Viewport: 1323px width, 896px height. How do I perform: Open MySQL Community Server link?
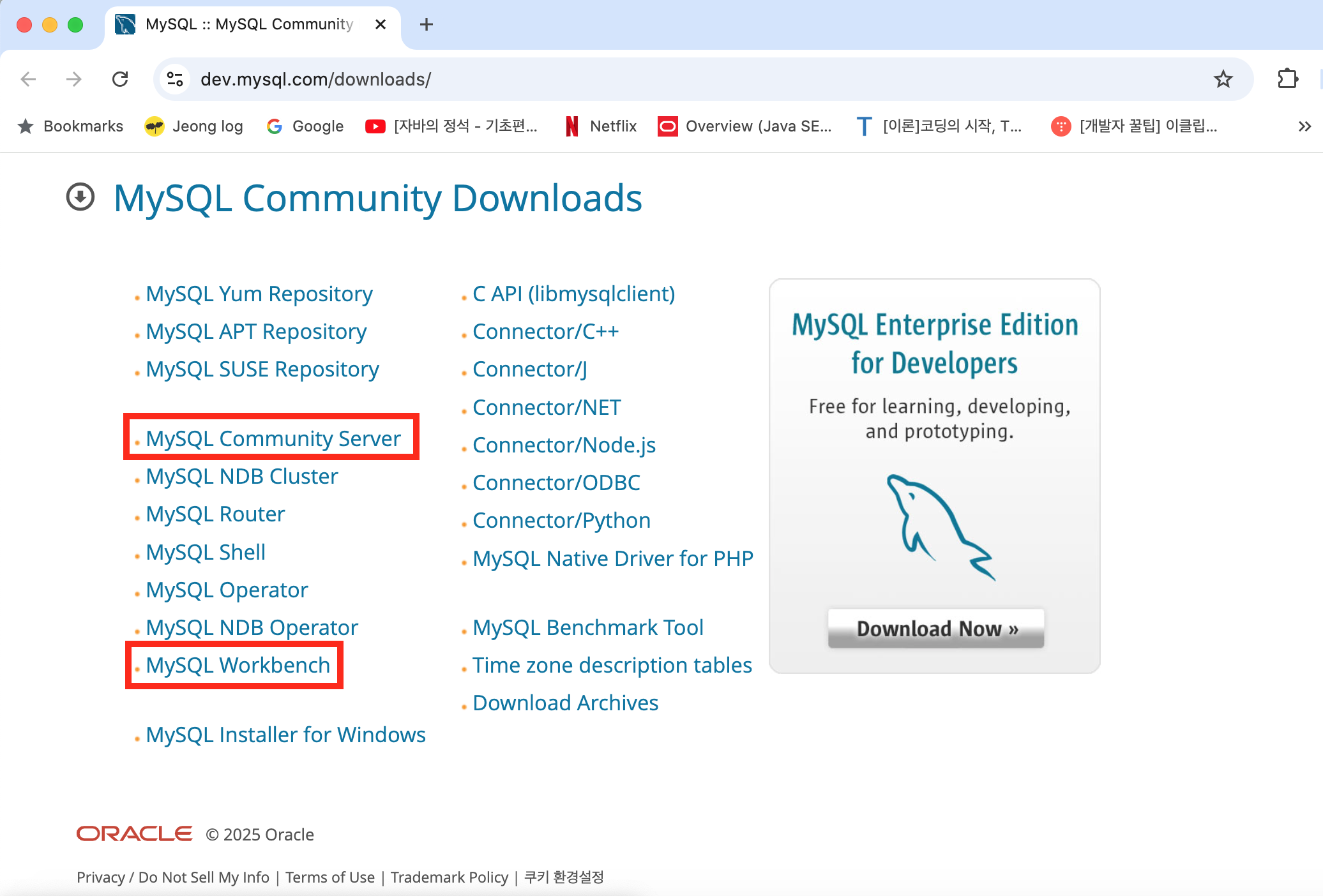point(273,438)
